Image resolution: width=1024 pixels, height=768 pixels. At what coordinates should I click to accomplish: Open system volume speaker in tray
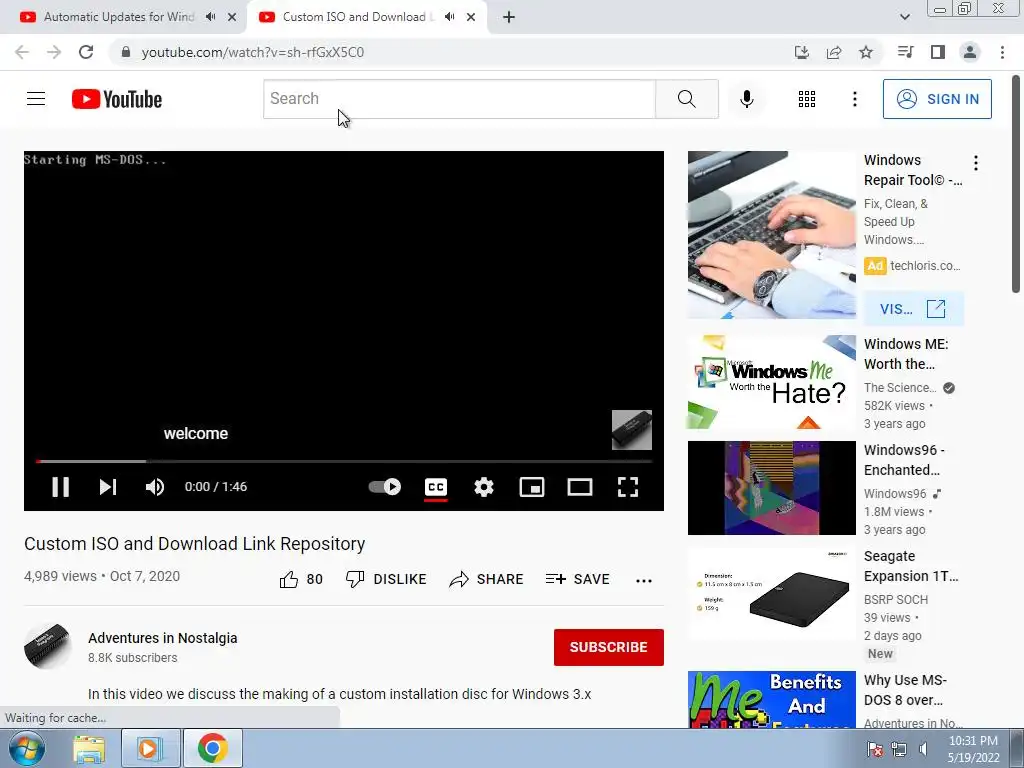[923, 749]
